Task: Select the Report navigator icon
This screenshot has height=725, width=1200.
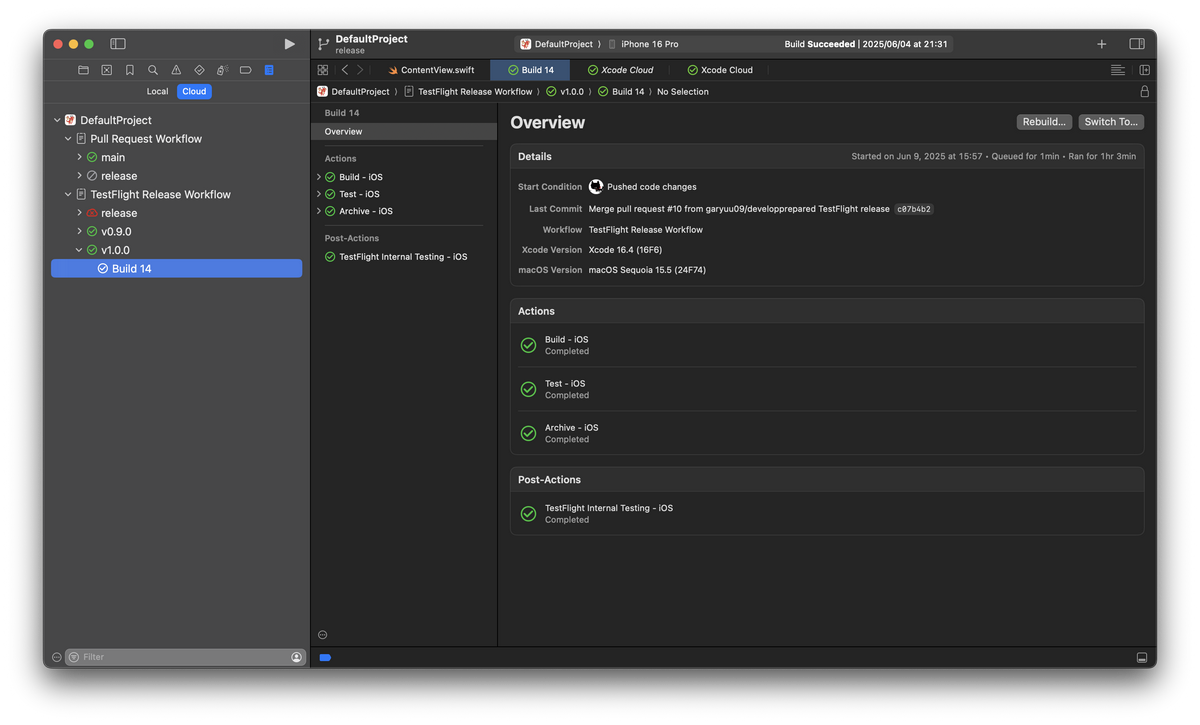Action: (x=269, y=70)
